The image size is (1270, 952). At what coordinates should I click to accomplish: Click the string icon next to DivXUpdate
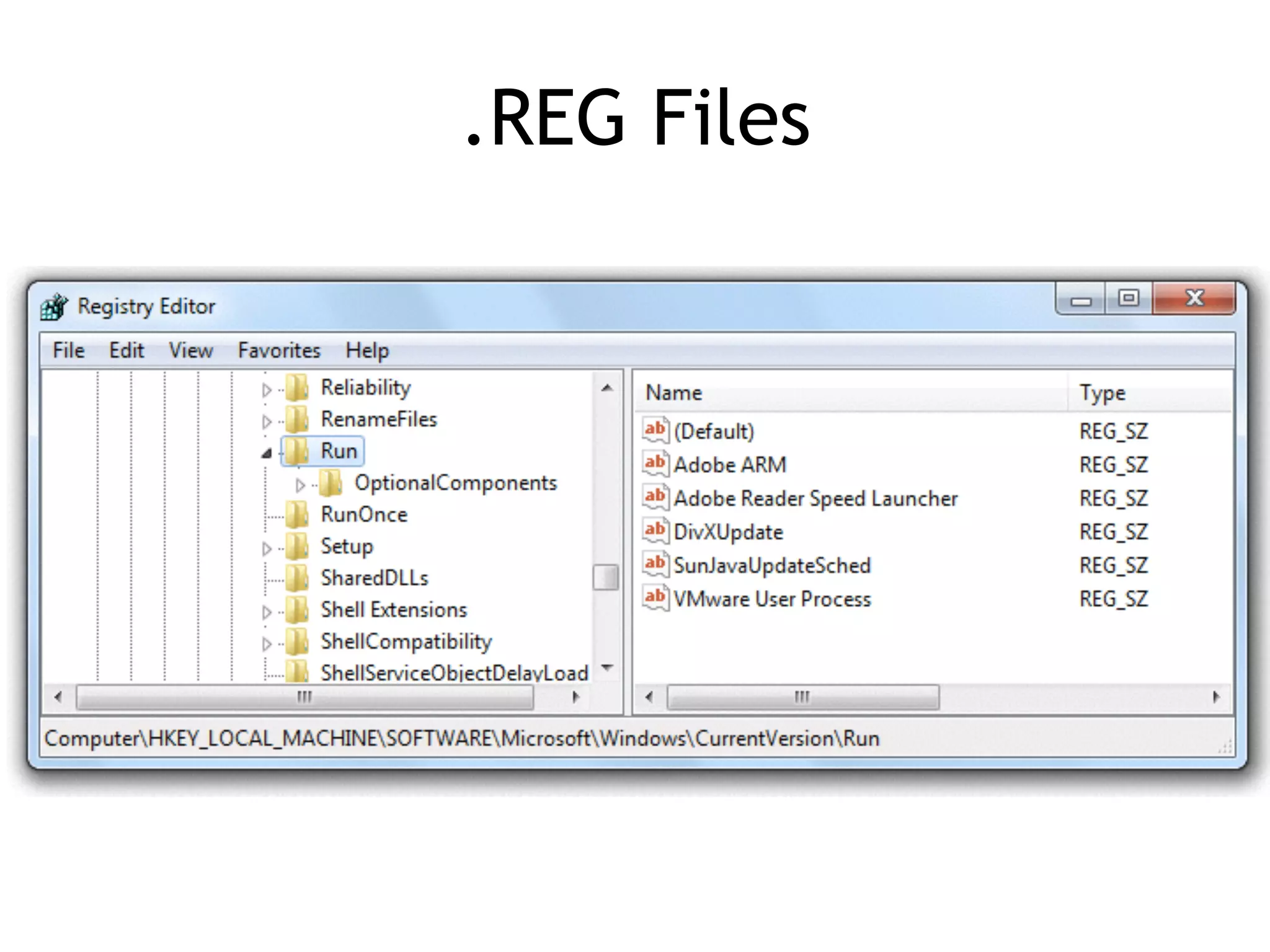tap(656, 531)
